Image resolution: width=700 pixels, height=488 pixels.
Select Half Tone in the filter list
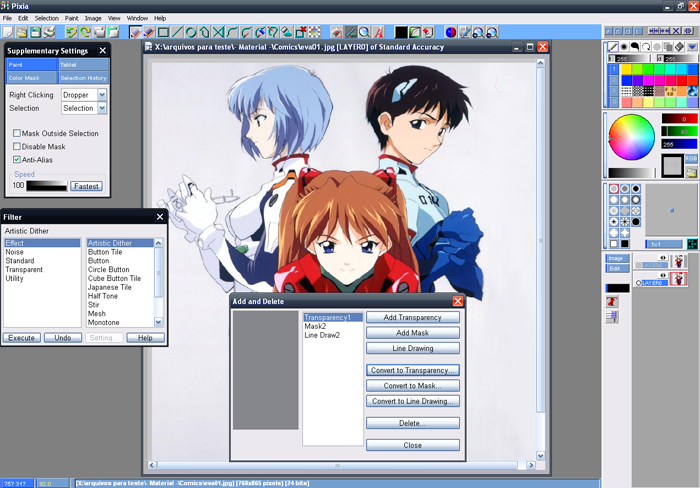105,296
